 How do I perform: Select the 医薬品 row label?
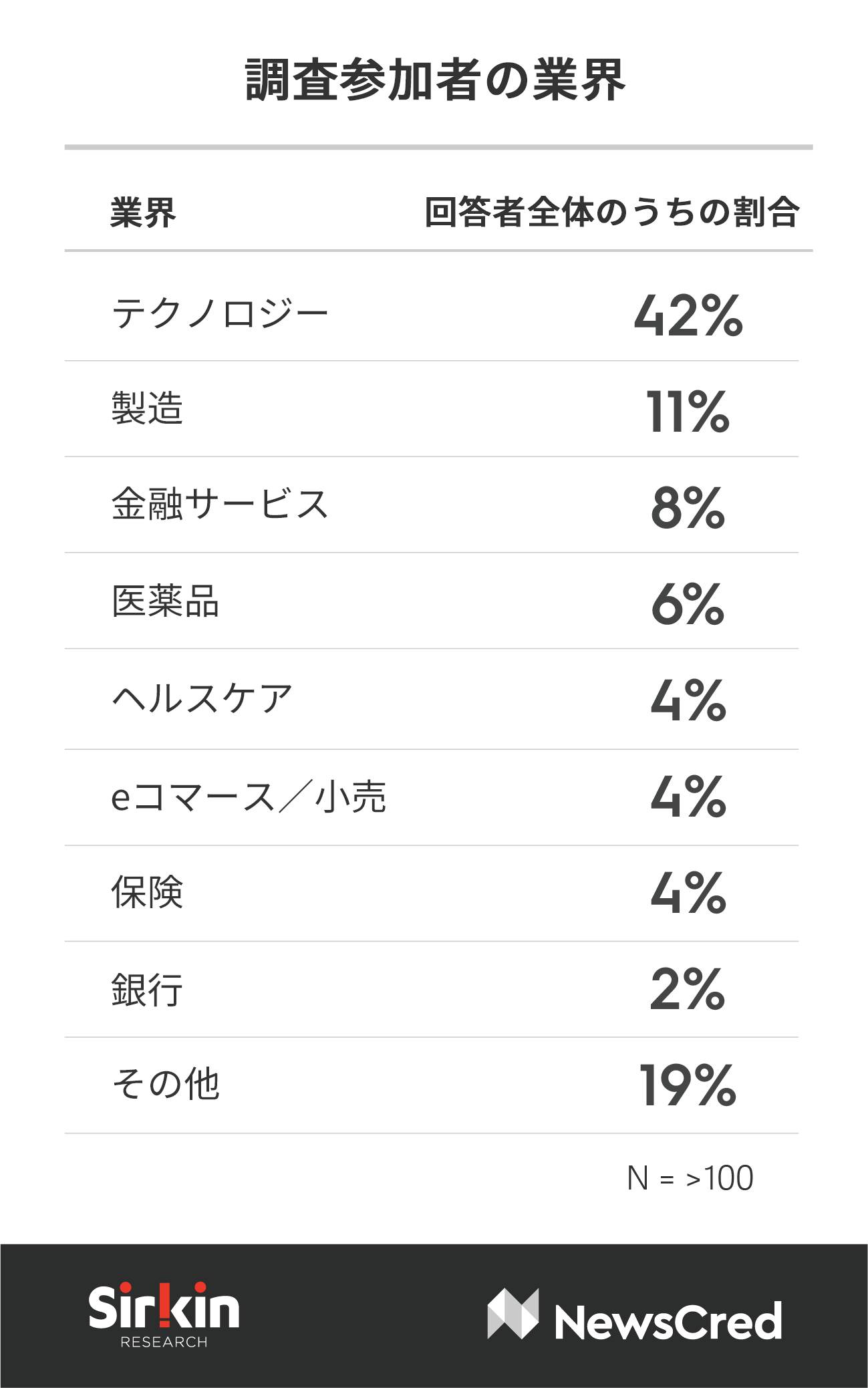coord(165,601)
